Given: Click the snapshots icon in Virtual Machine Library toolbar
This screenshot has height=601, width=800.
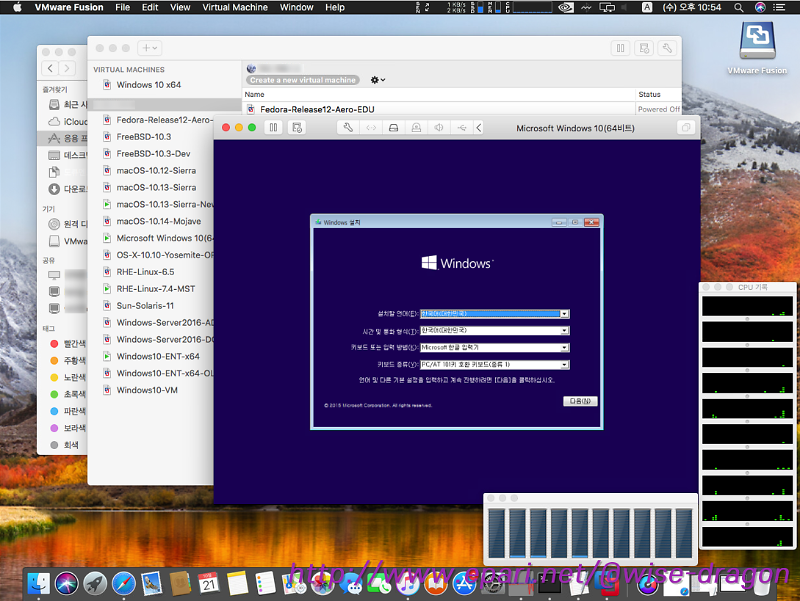Looking at the screenshot, I should [644, 48].
